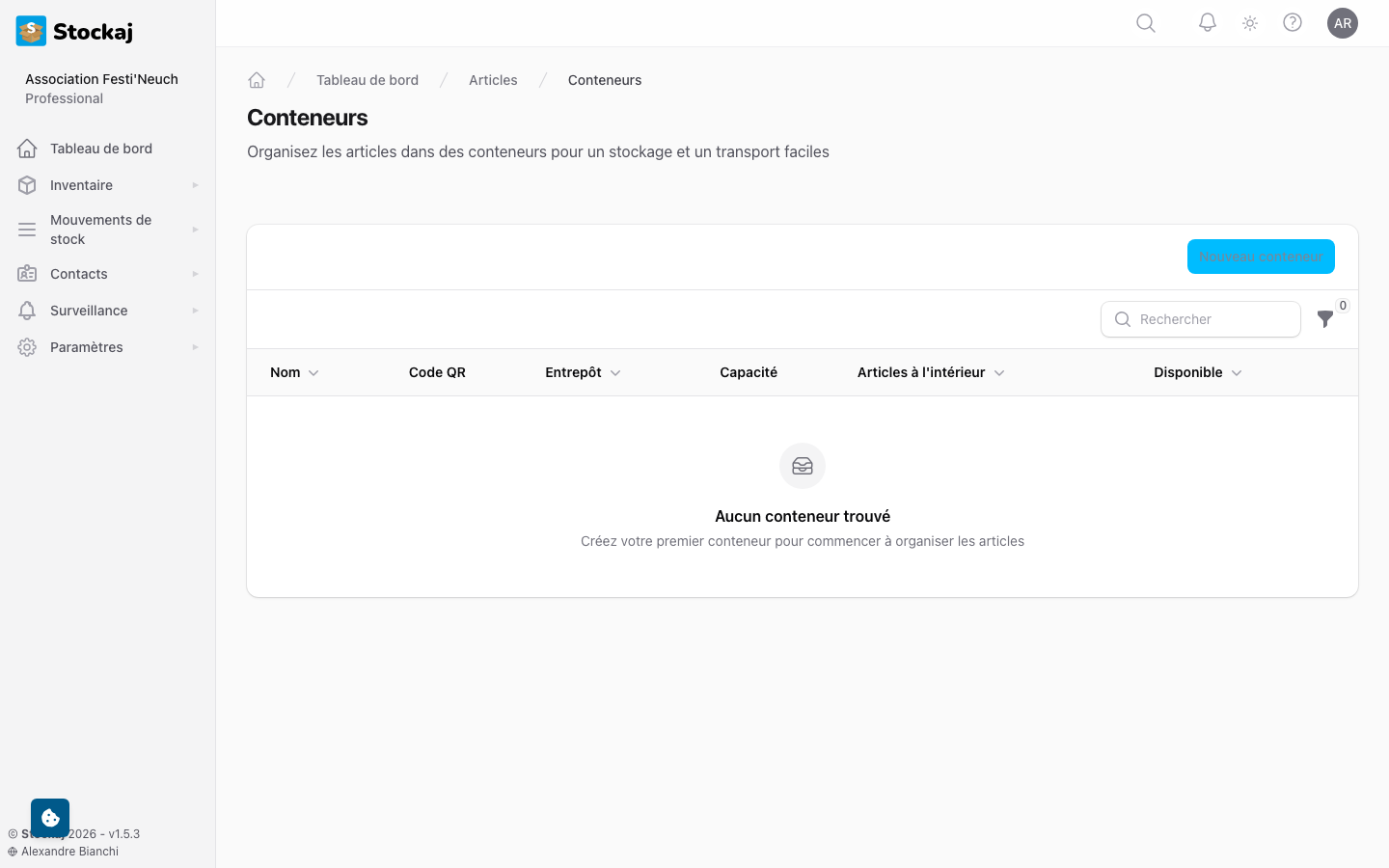1389x868 pixels.
Task: Click the Conteneurs breadcrumb
Action: click(x=605, y=80)
